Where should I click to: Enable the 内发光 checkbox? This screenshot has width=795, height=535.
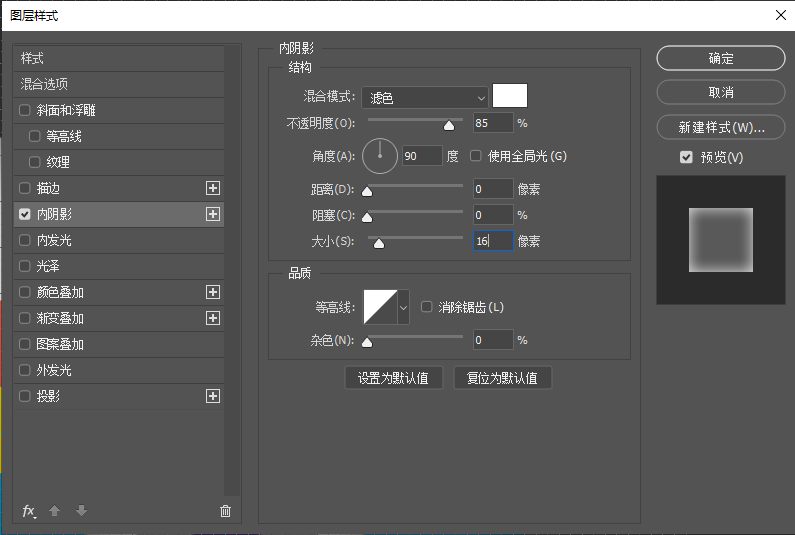(x=25, y=240)
